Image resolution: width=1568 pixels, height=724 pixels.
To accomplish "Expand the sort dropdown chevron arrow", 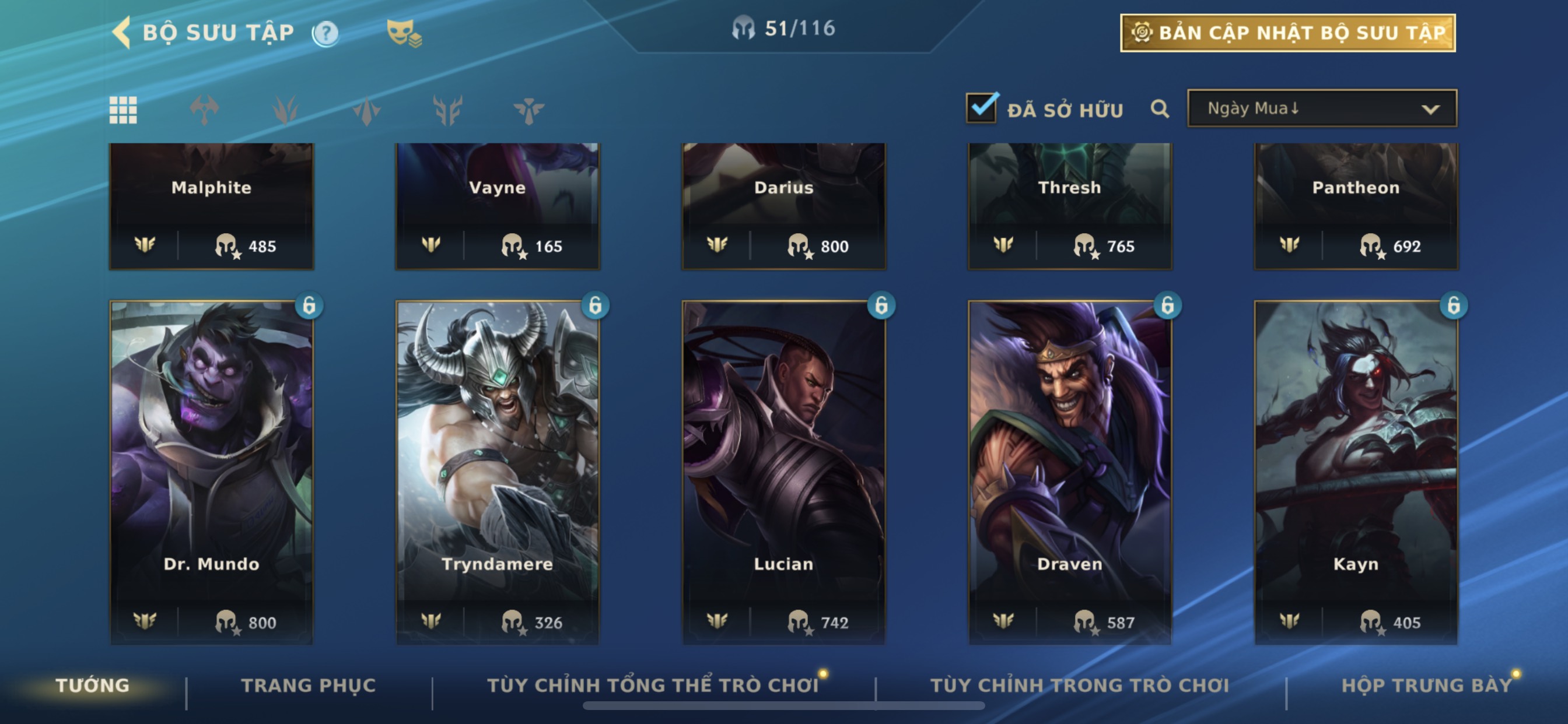I will [x=1430, y=110].
